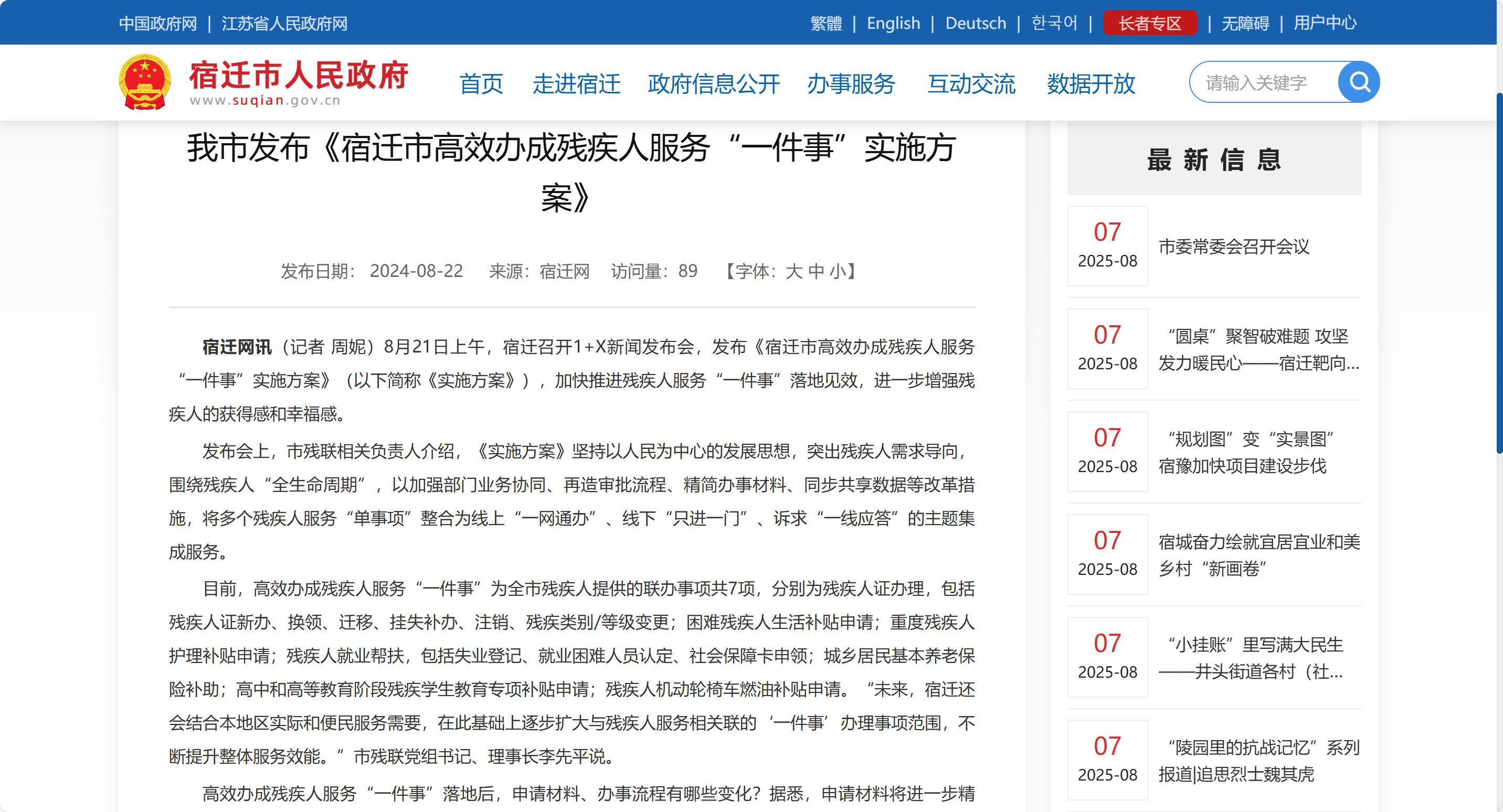Click the 宿迁市人民政府 site title
Screen dimensions: 1503x812
click(x=298, y=76)
